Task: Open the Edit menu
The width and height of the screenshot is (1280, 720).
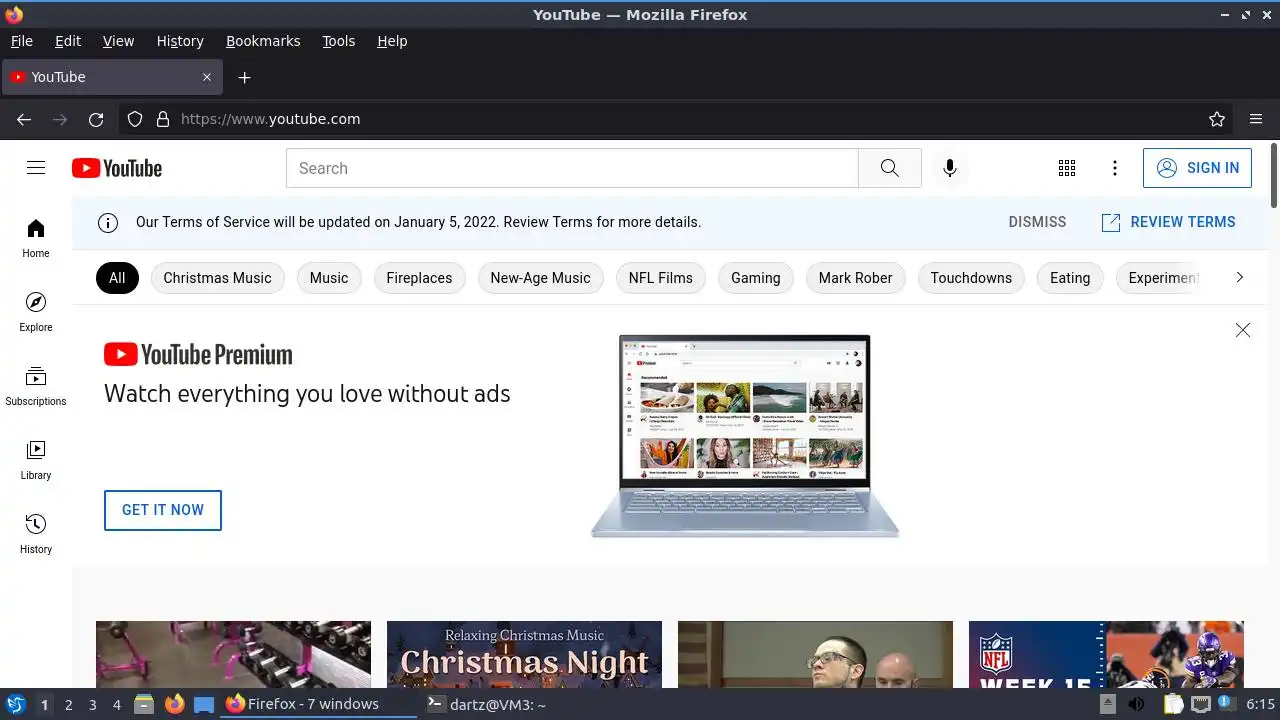Action: (x=68, y=41)
